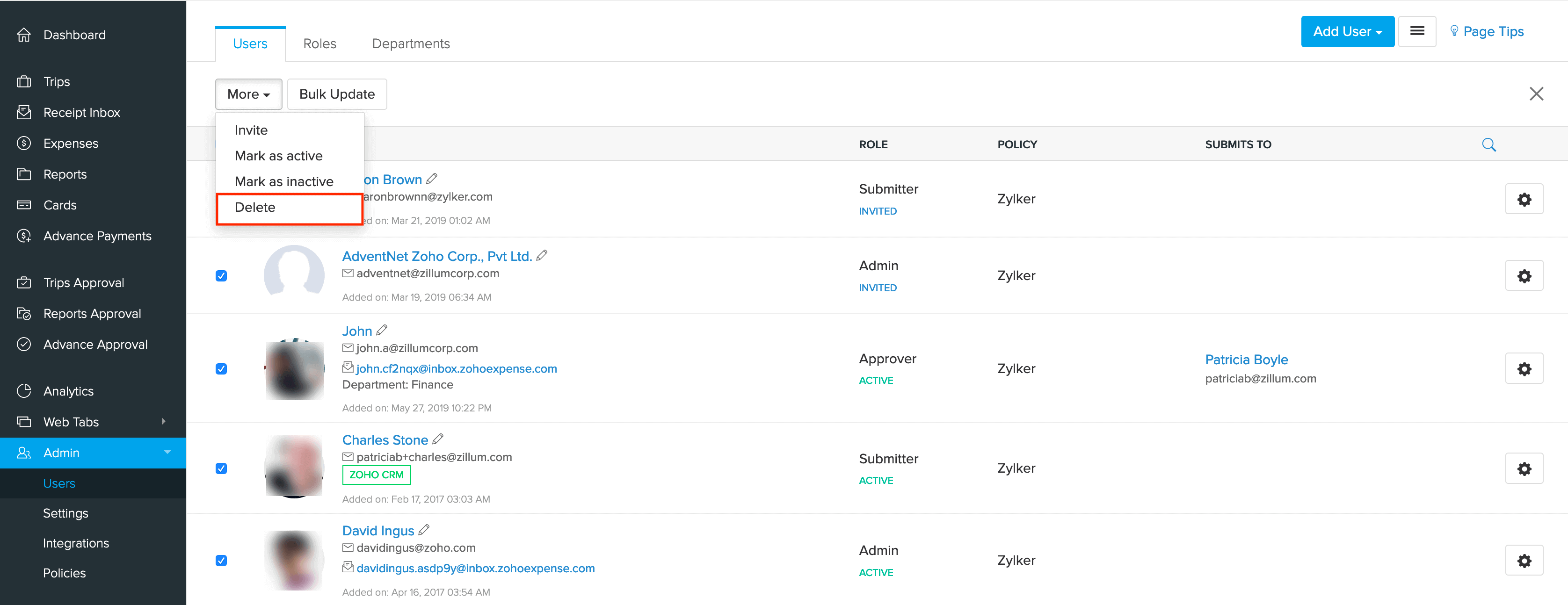The height and width of the screenshot is (605, 1568).
Task: Switch to the Departments tab
Action: pyautogui.click(x=411, y=44)
